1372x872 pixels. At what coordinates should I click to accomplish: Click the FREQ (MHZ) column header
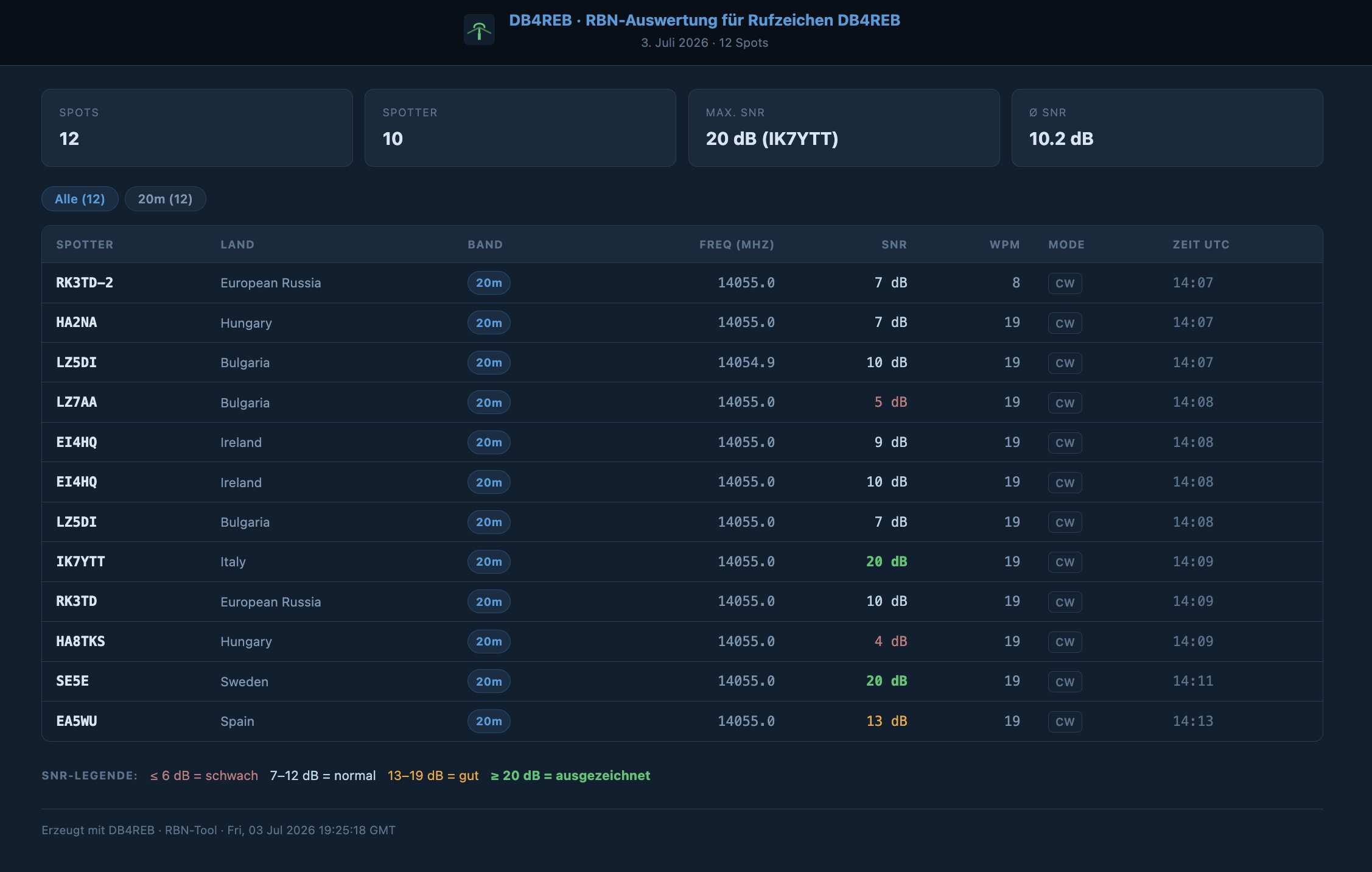tap(737, 244)
